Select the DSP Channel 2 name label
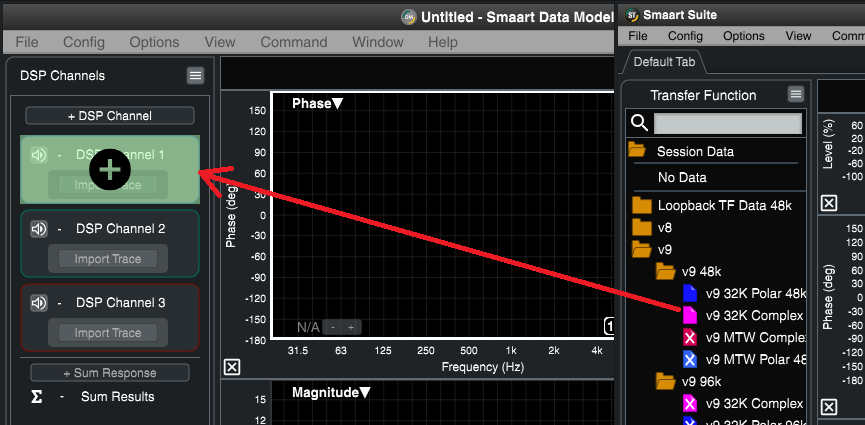Viewport: 865px width, 425px height. (x=120, y=229)
